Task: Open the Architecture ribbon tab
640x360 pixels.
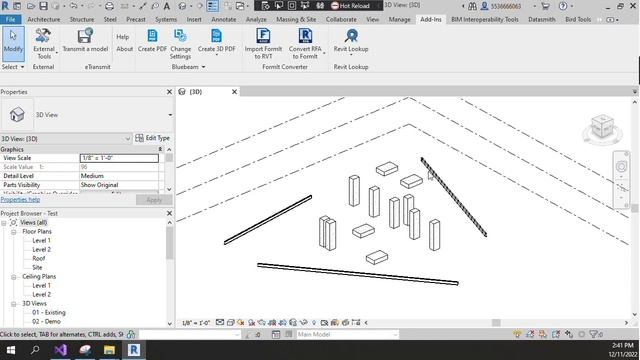Action: click(x=44, y=19)
